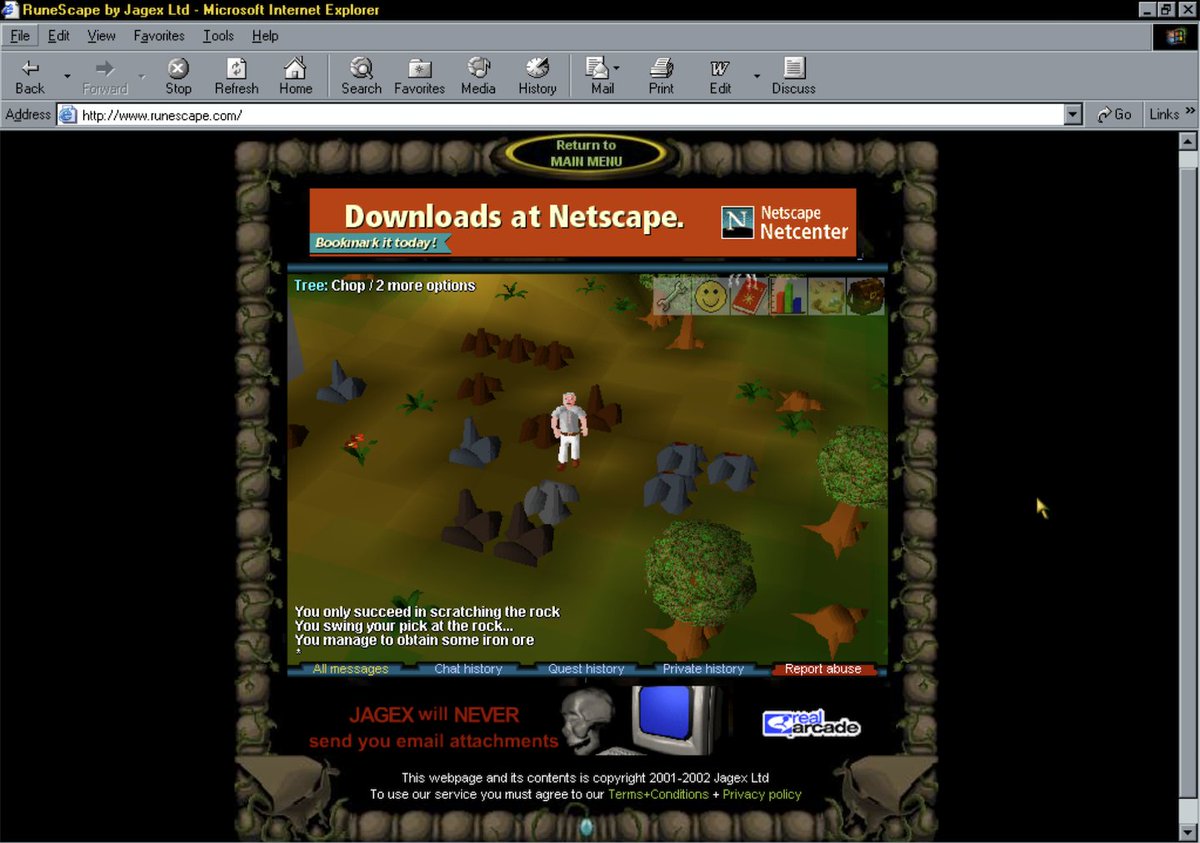The width and height of the screenshot is (1200, 843).
Task: Go to the Home page
Action: point(295,77)
